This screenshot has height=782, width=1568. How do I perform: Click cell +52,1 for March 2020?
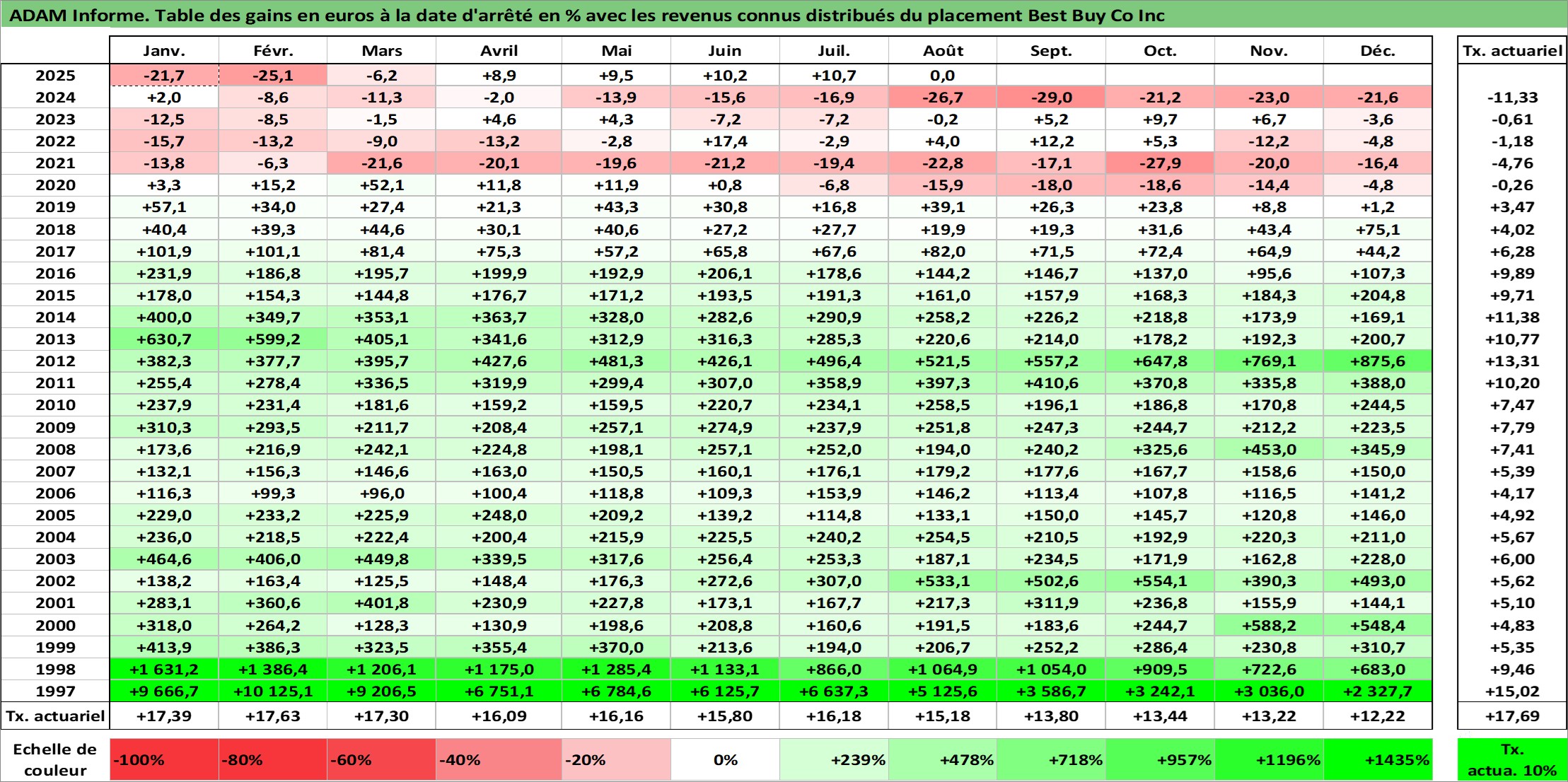click(x=382, y=185)
